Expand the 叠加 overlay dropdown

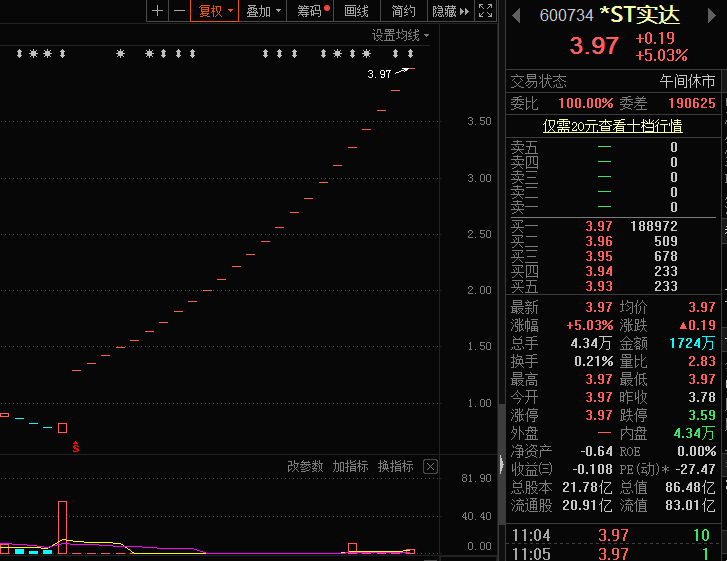tap(263, 11)
